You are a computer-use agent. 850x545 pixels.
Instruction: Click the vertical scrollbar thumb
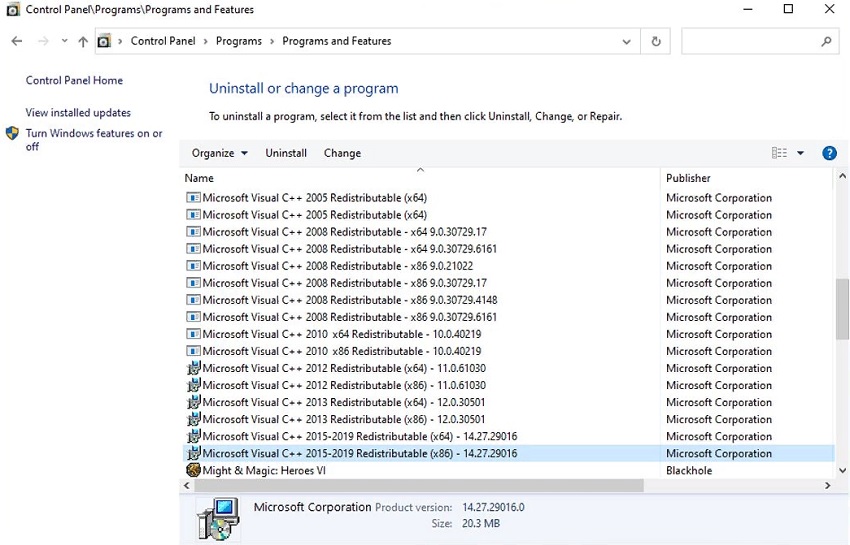(x=842, y=309)
